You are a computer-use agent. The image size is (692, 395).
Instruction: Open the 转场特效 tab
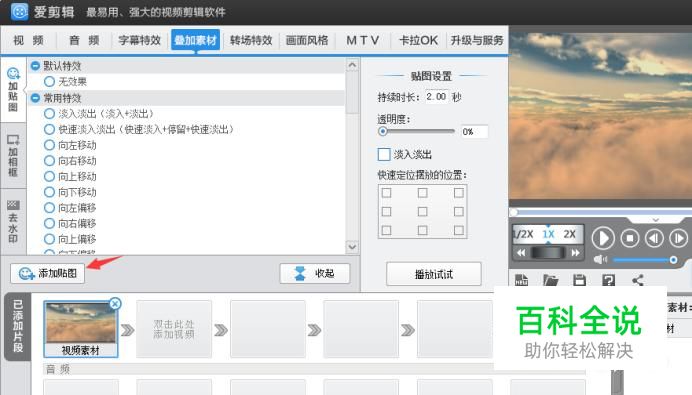click(x=251, y=40)
